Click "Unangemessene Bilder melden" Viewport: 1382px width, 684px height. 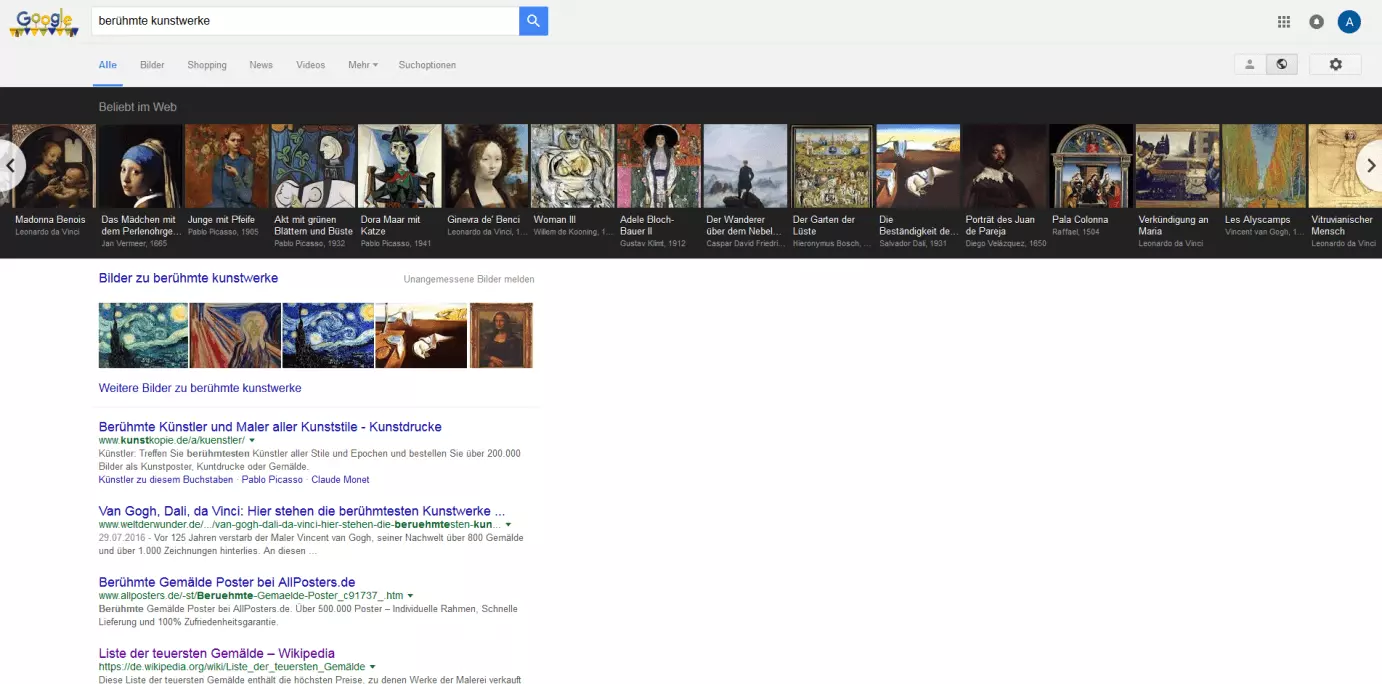(x=469, y=280)
